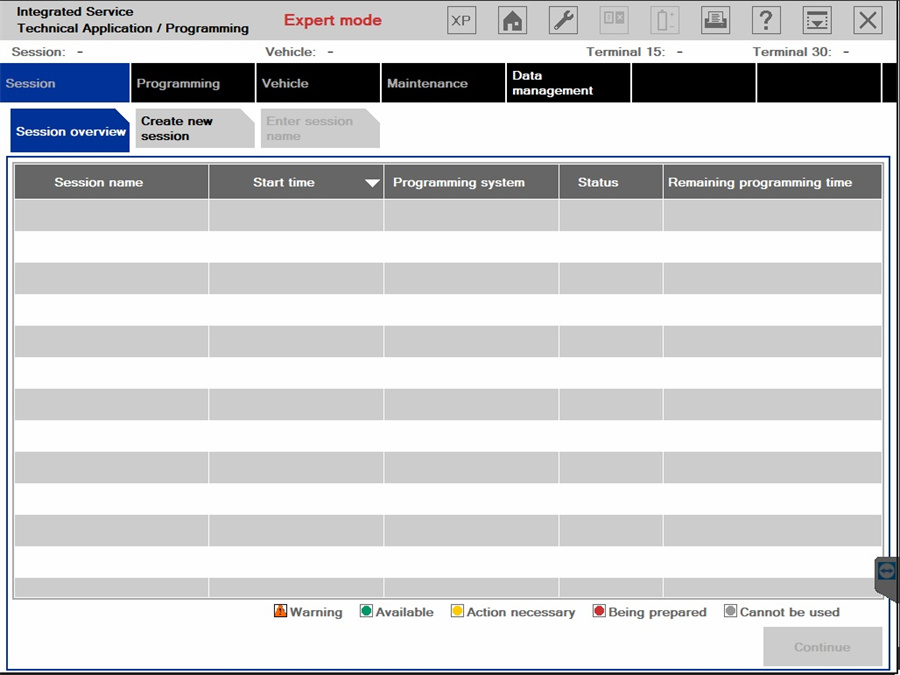Screen dimensions: 900x675
Task: Click the XP icon in the toolbar
Action: coord(461,19)
